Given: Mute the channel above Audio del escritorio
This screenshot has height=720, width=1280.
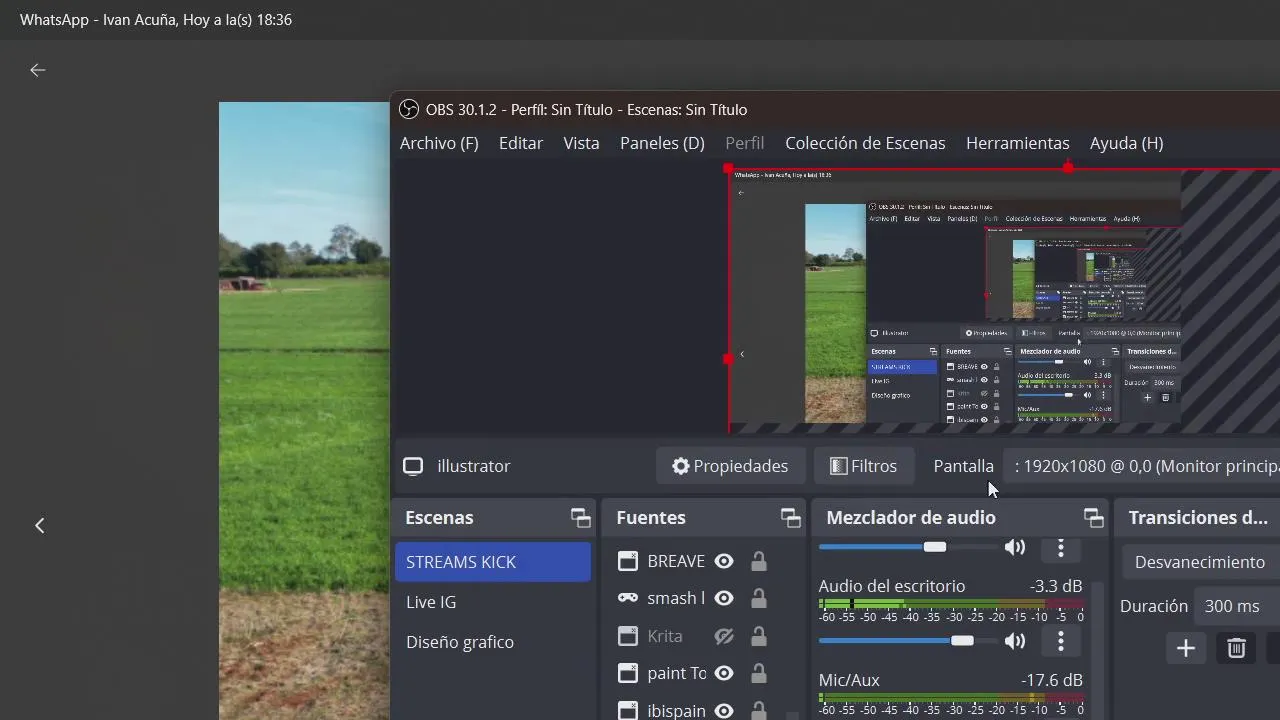Looking at the screenshot, I should pyautogui.click(x=1015, y=547).
